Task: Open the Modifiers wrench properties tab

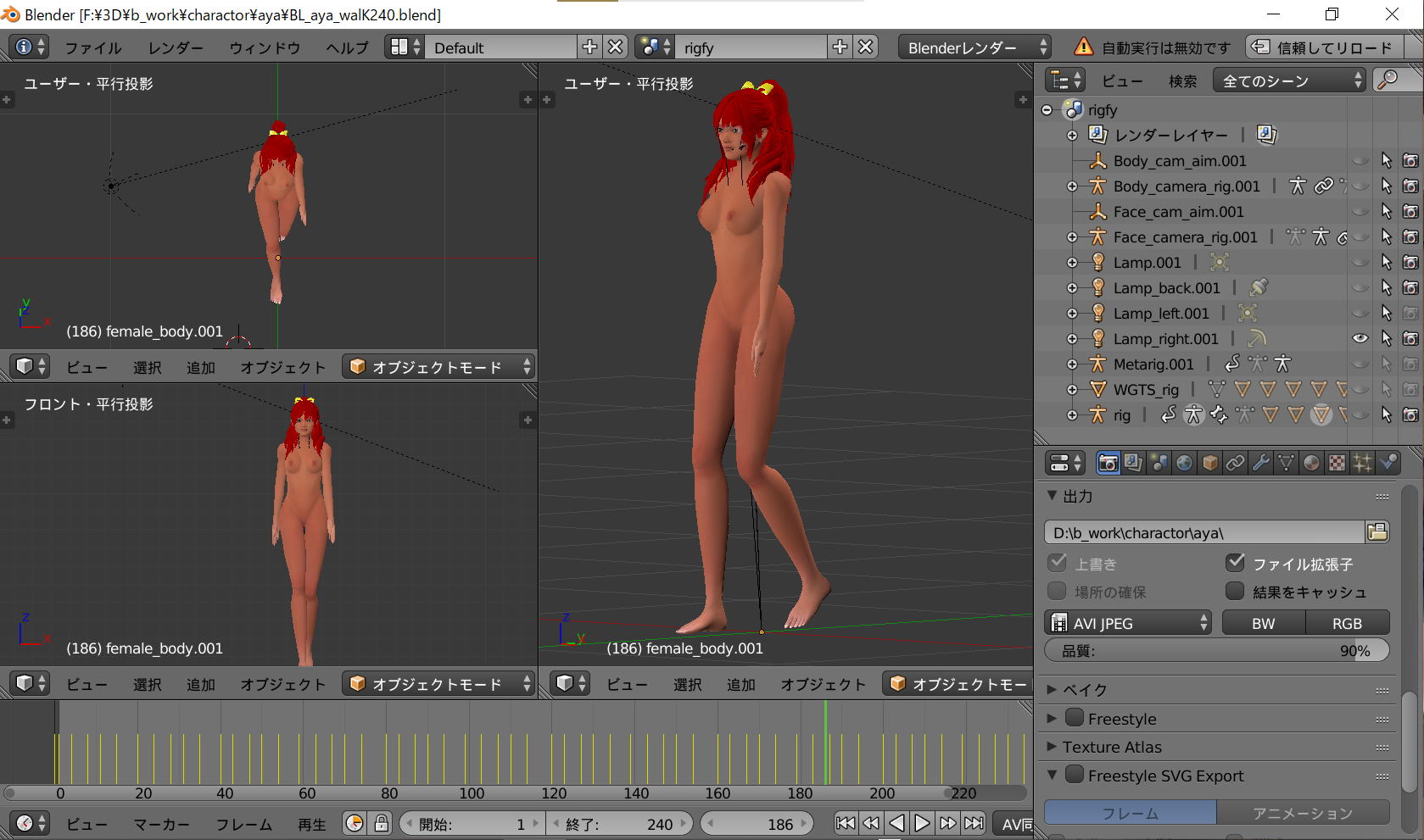Action: 1260,463
